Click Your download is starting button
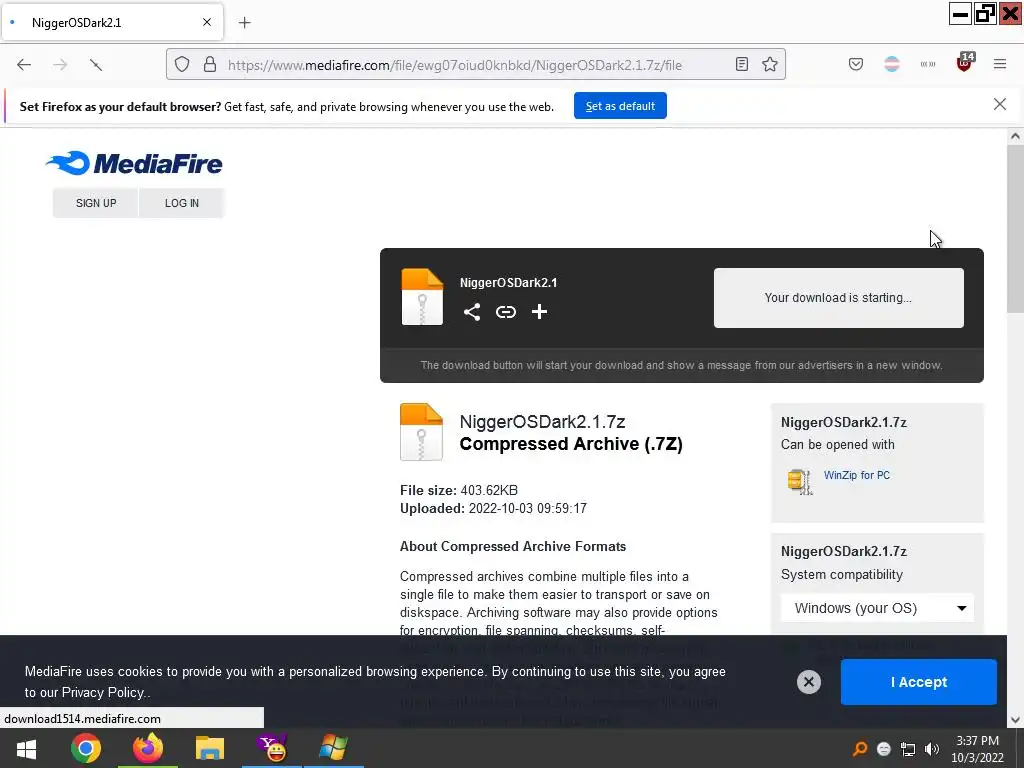This screenshot has height=768, width=1024. tap(839, 298)
